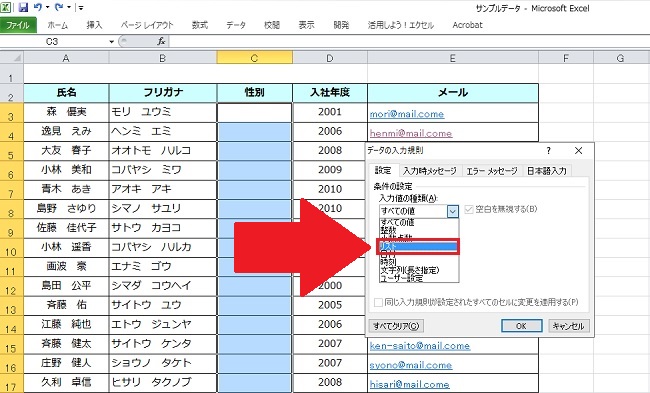Select cell containing オオトモ ハルコ
The image size is (650, 393).
coord(163,151)
